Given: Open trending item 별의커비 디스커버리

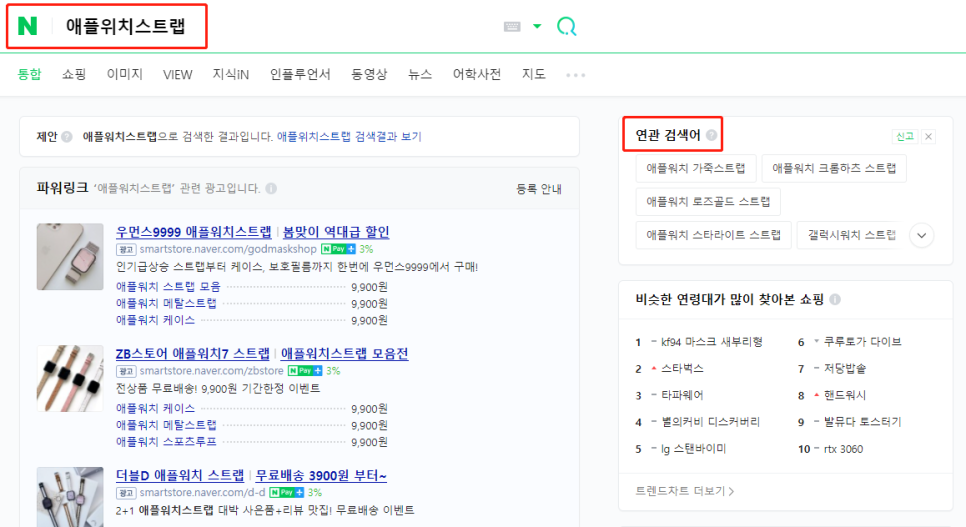Looking at the screenshot, I should pos(710,422).
